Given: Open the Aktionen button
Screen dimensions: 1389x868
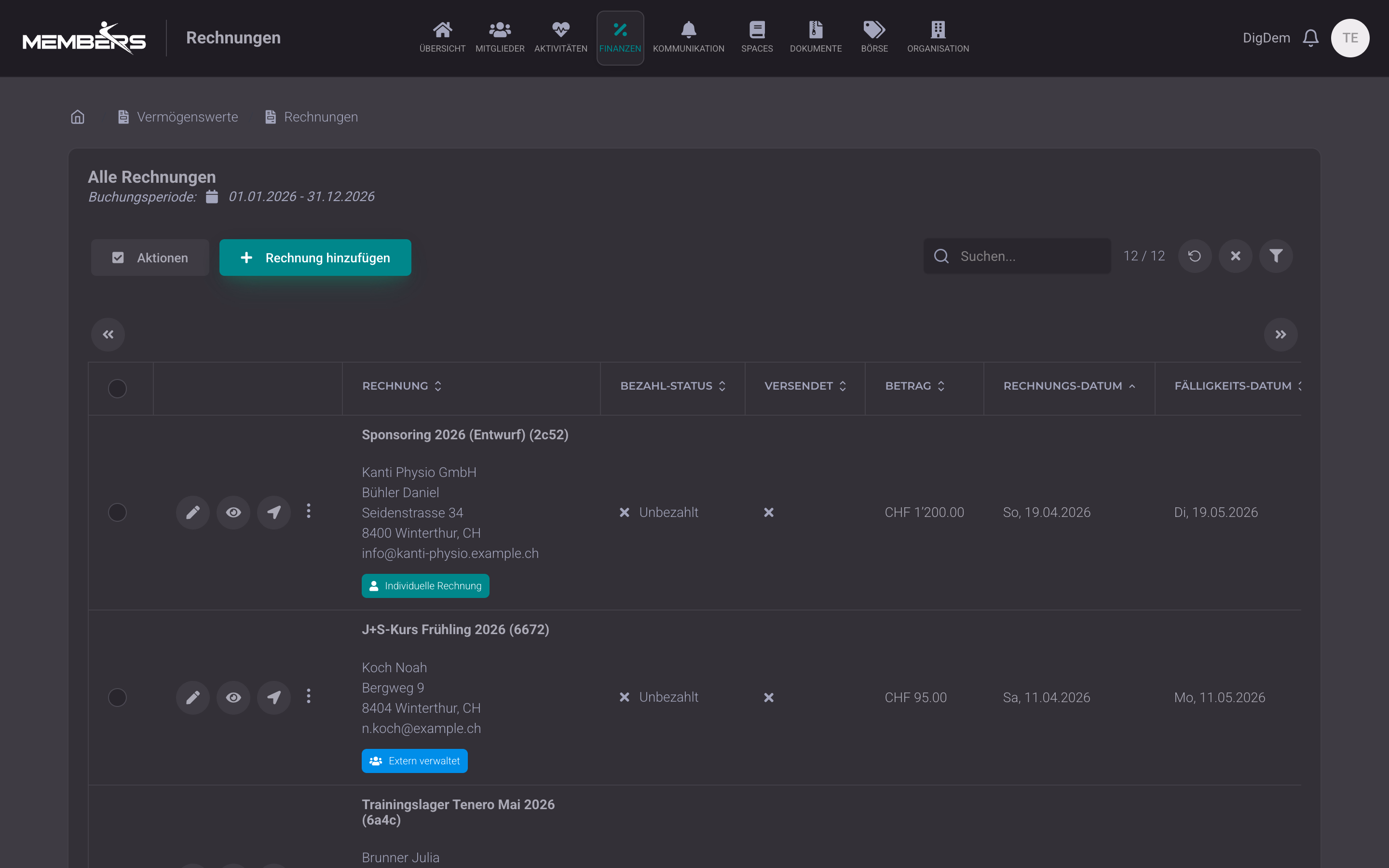Looking at the screenshot, I should [150, 258].
